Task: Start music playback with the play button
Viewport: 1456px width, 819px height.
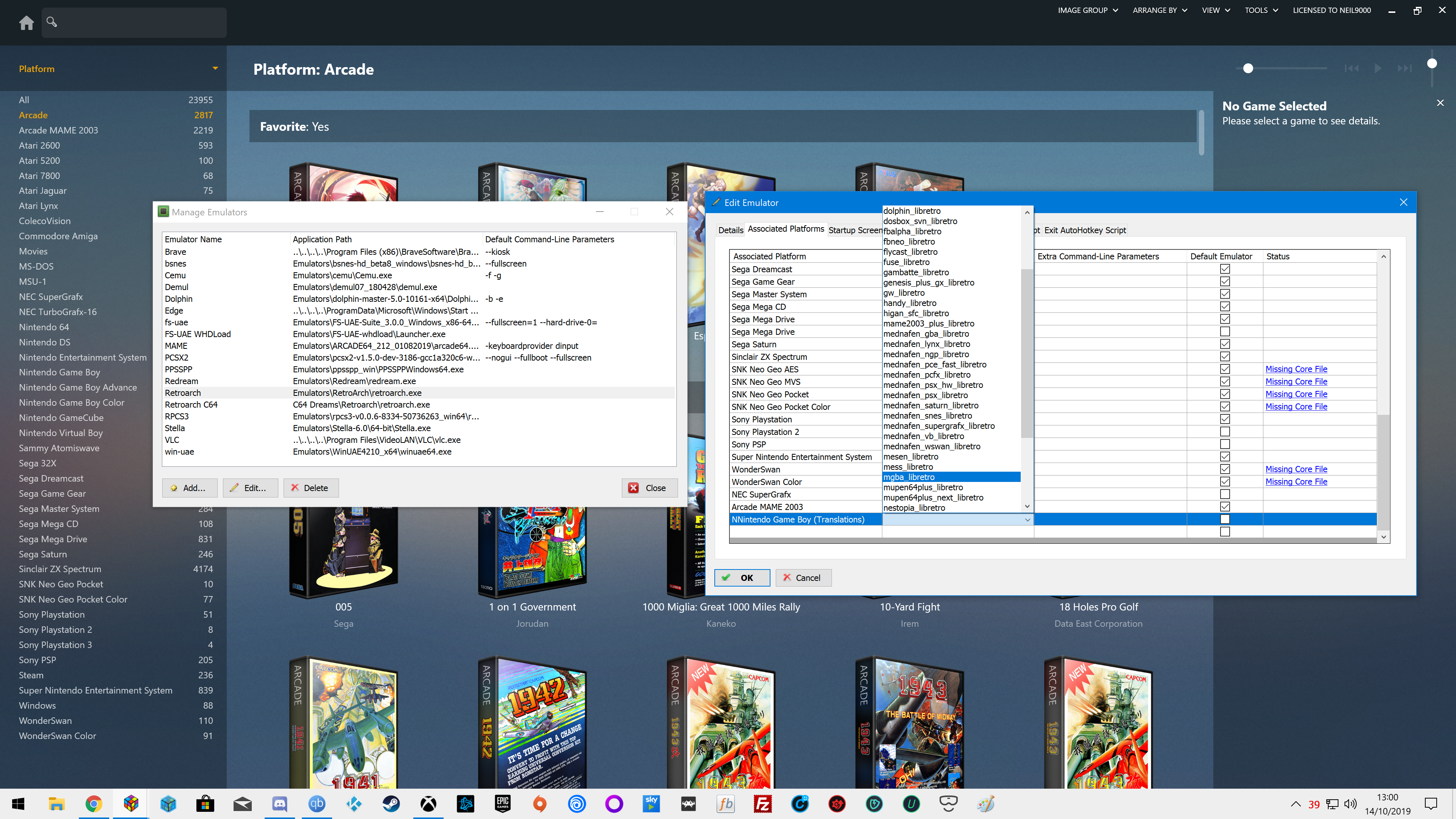Action: [1378, 68]
